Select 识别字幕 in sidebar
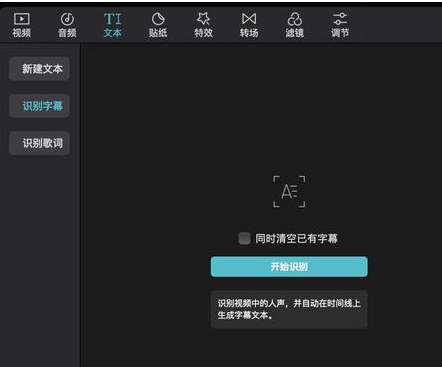The image size is (442, 367). 39,106
